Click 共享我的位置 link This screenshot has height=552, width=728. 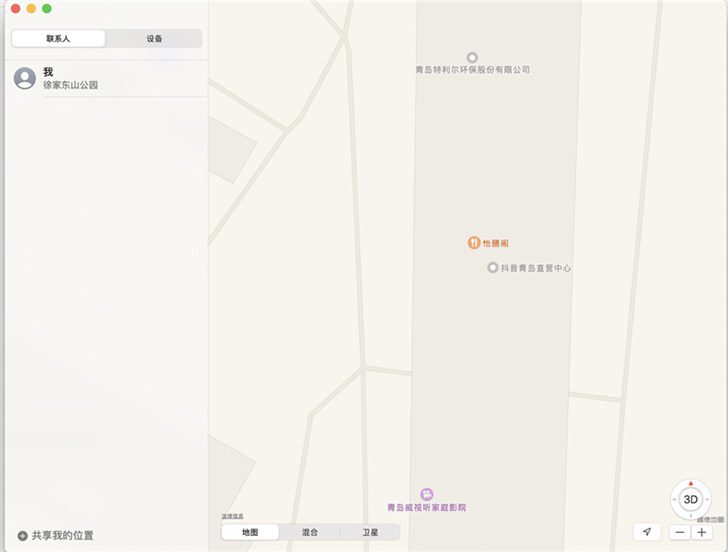pos(62,536)
